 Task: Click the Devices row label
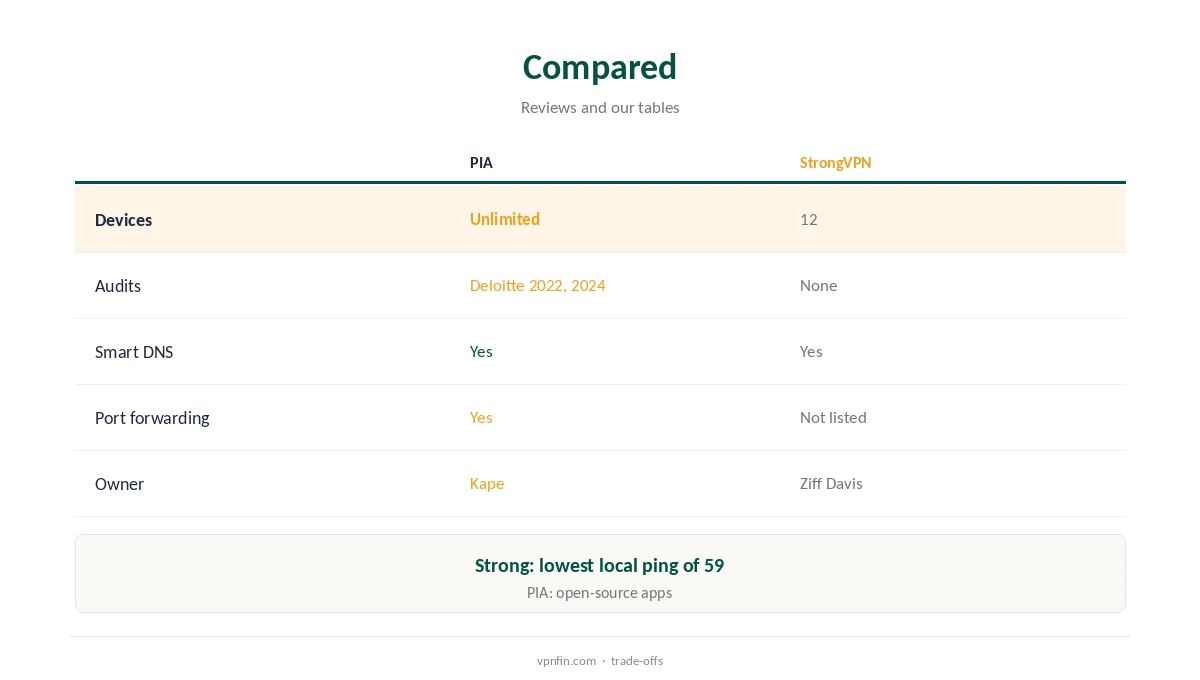click(x=123, y=220)
